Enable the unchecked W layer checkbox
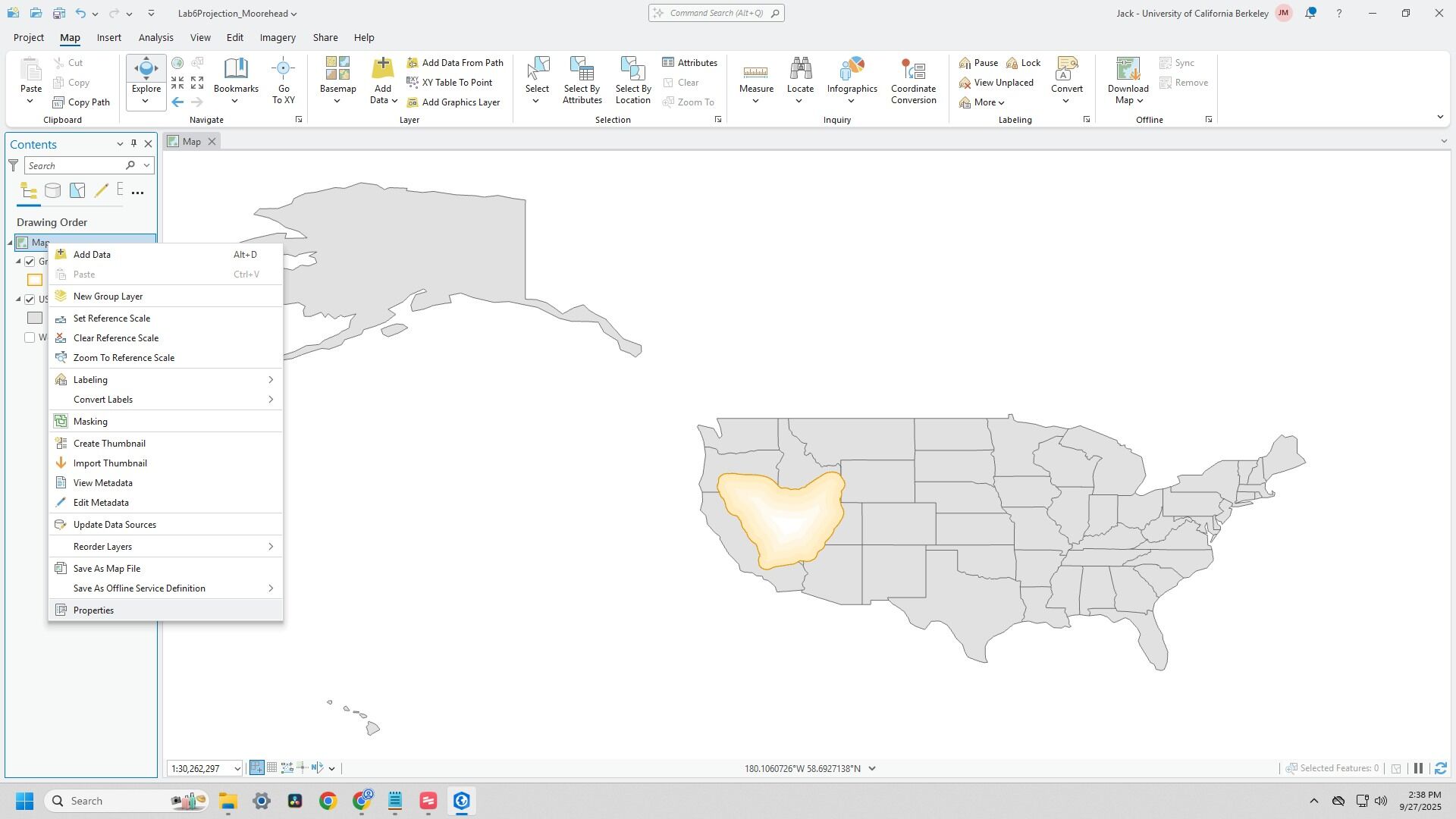Viewport: 1456px width, 819px height. (30, 337)
